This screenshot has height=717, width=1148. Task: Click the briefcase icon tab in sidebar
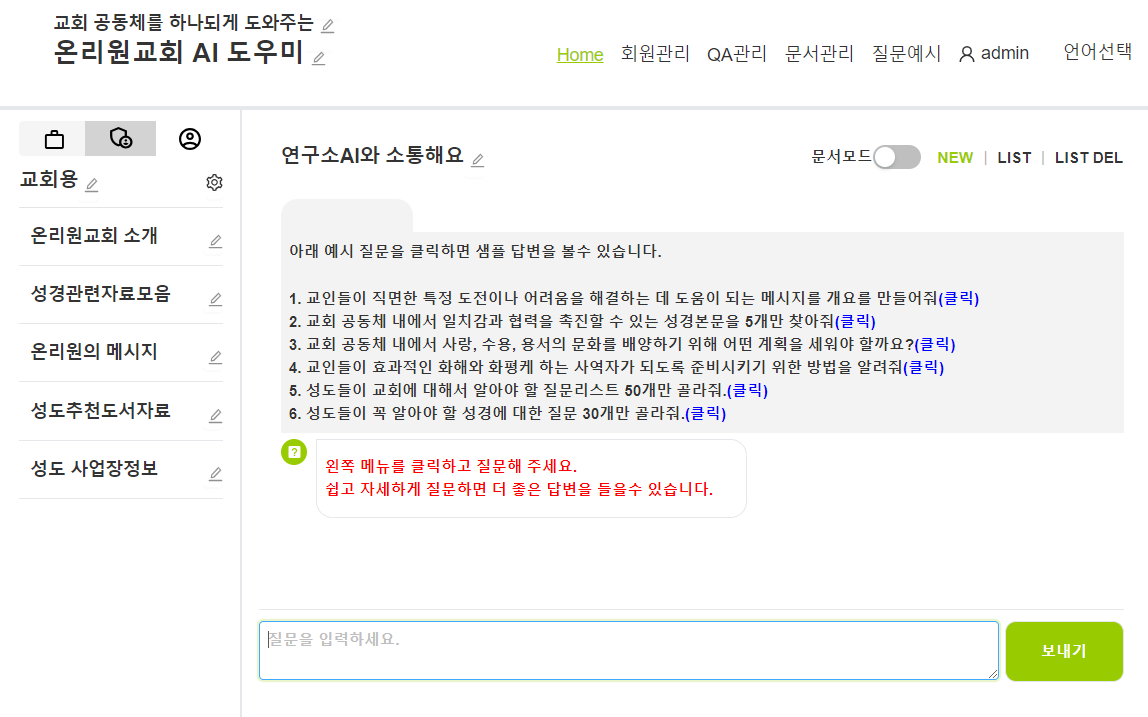[53, 139]
